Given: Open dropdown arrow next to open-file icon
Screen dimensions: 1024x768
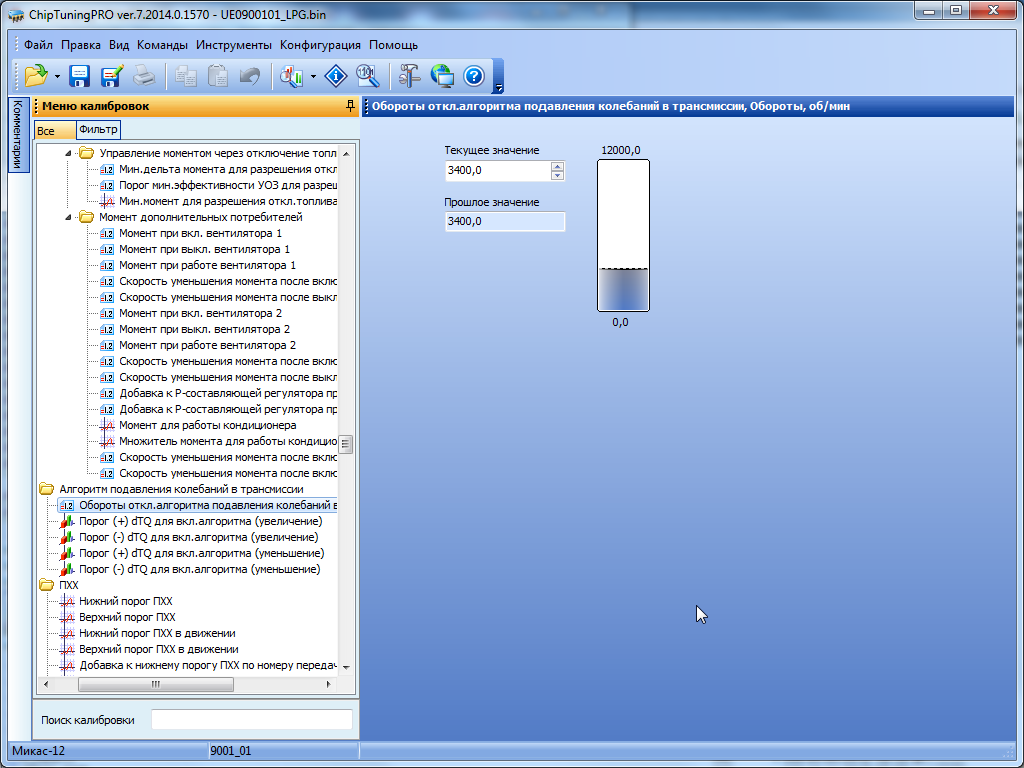Looking at the screenshot, I should pyautogui.click(x=57, y=76).
